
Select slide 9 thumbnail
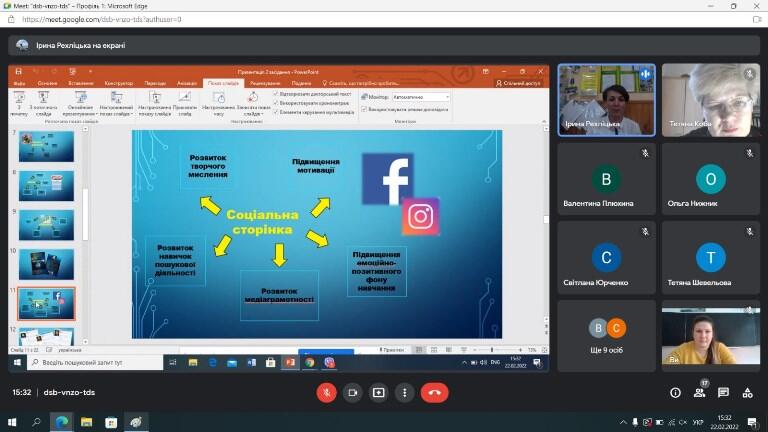[46, 225]
